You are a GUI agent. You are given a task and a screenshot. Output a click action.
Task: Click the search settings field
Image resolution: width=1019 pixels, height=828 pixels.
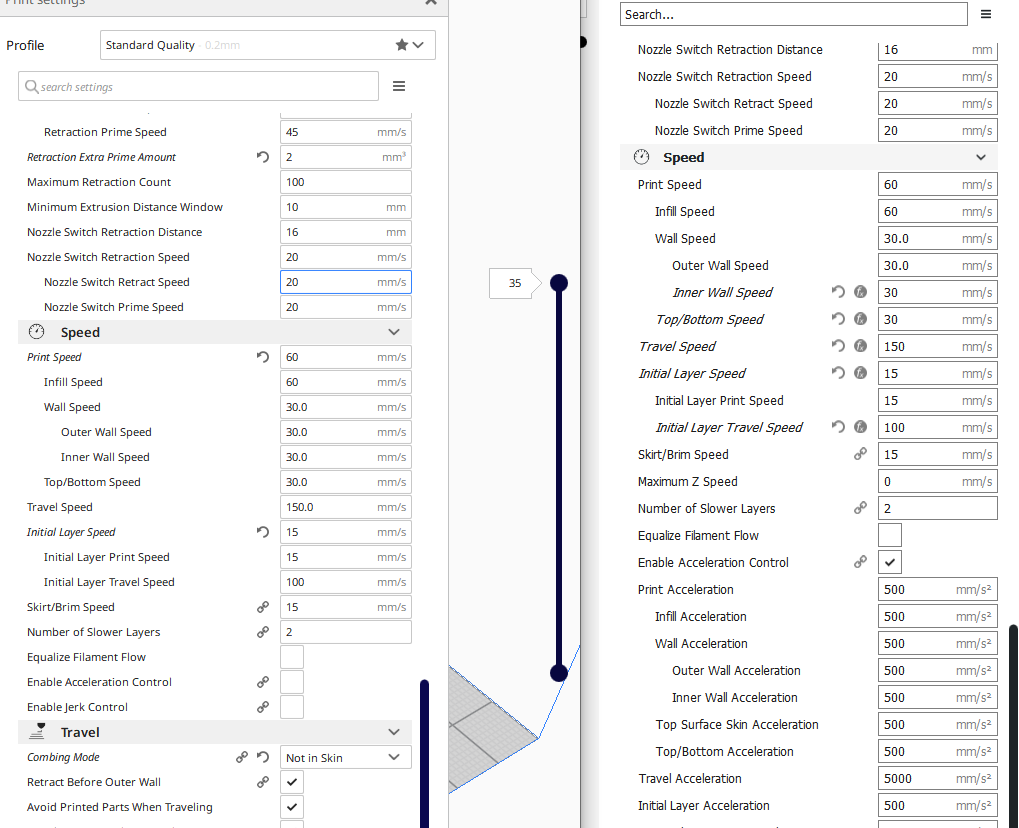pos(198,86)
